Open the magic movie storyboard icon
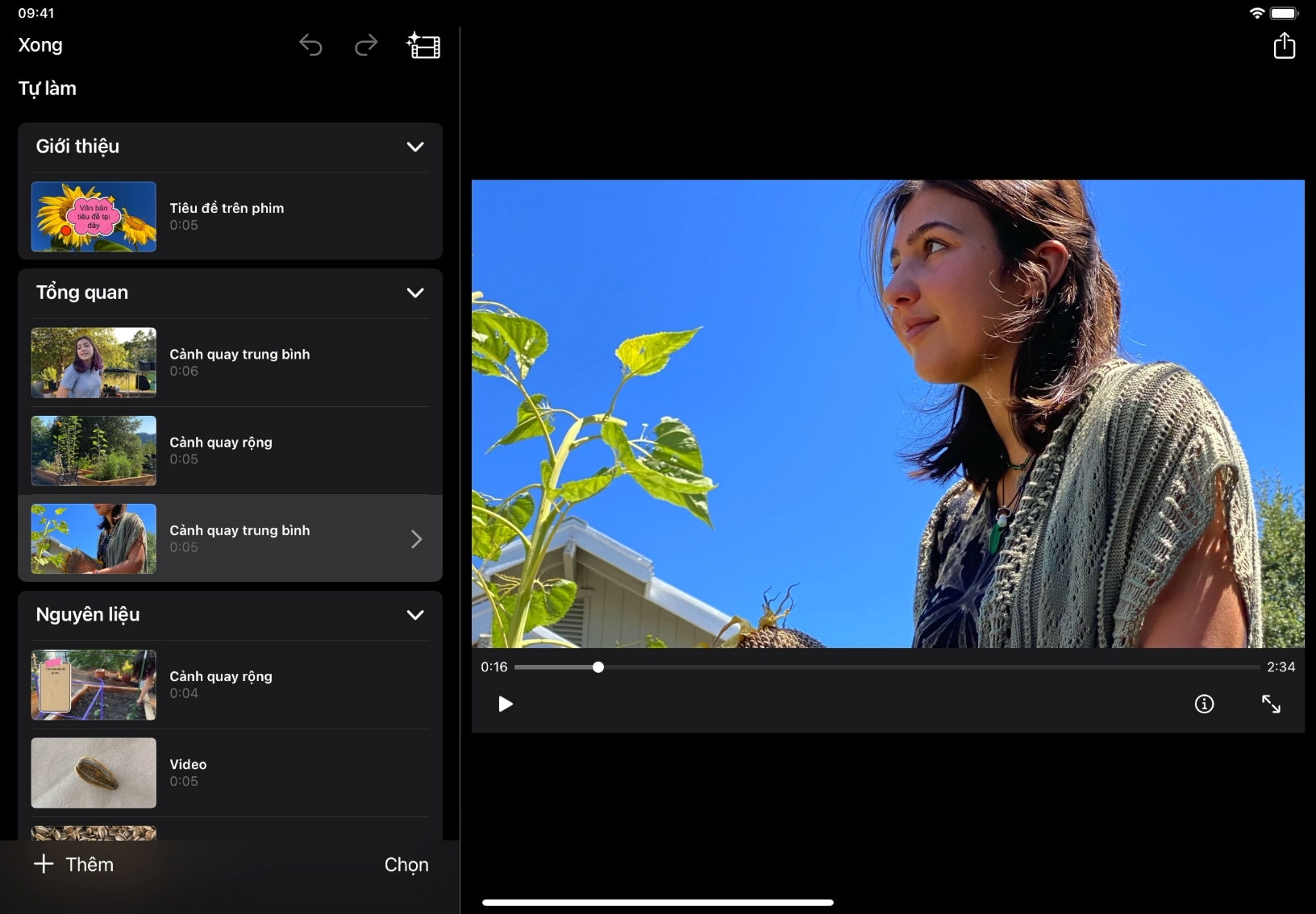This screenshot has height=914, width=1316. (423, 46)
